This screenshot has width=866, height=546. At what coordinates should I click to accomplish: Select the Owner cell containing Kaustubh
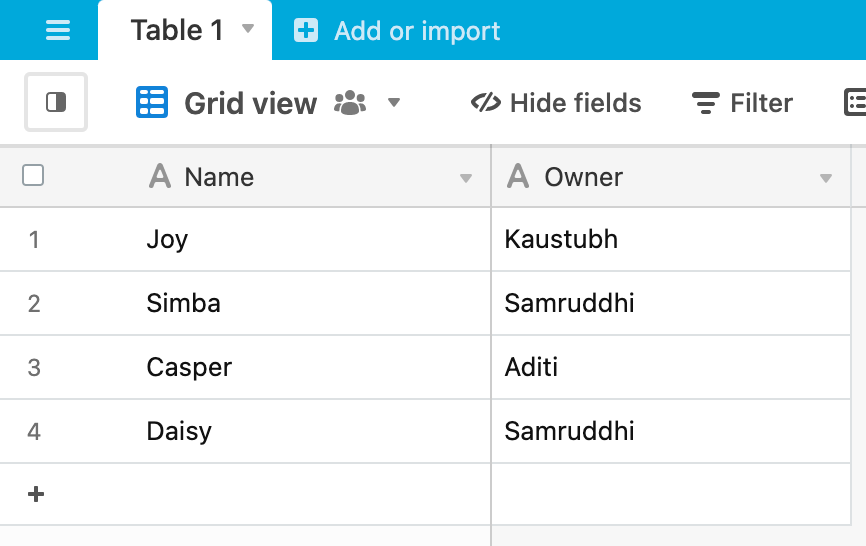point(670,239)
